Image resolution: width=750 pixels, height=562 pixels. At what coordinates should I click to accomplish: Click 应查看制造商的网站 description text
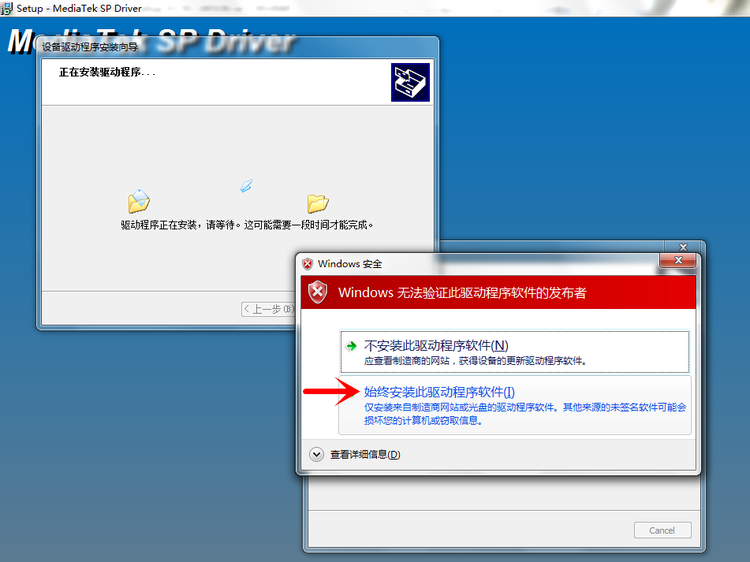[475, 361]
